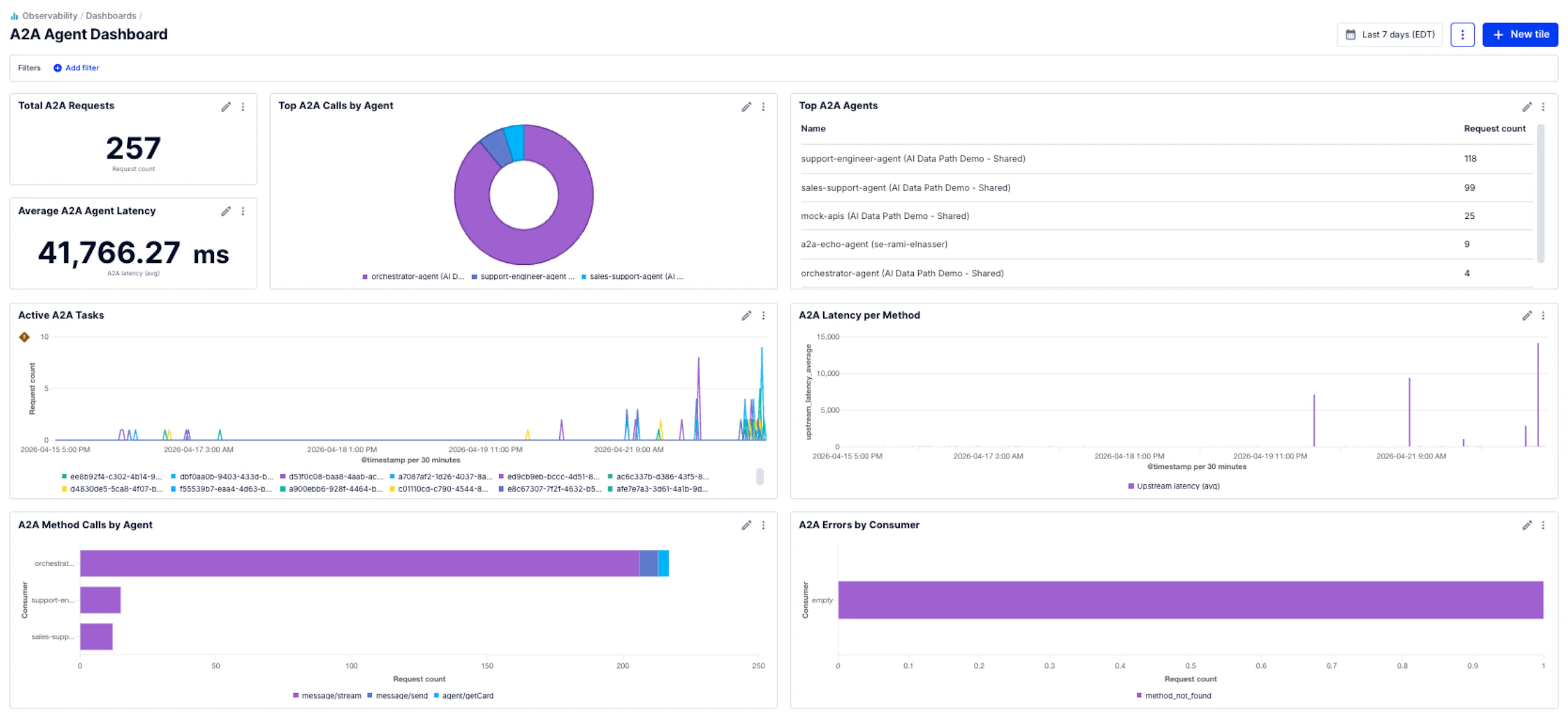The image size is (1568, 722).
Task: Click the warning diamond on Active A2A Tasks
Action: pyautogui.click(x=24, y=337)
